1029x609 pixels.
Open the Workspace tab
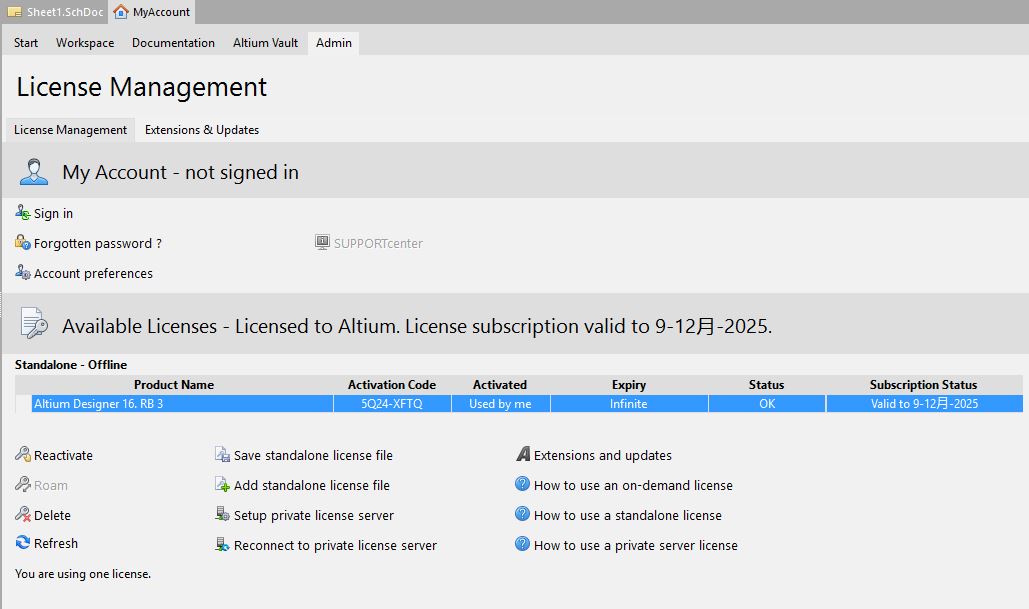click(85, 43)
